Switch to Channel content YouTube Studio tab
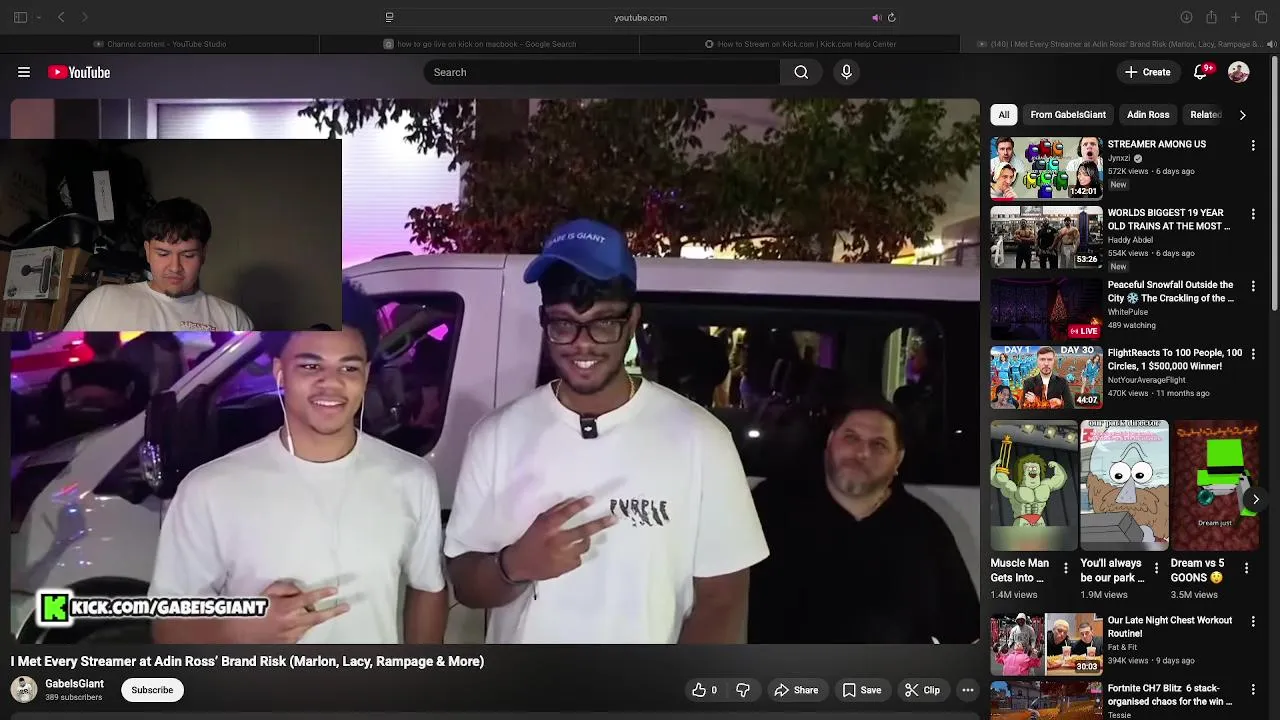The height and width of the screenshot is (720, 1280). click(x=160, y=44)
